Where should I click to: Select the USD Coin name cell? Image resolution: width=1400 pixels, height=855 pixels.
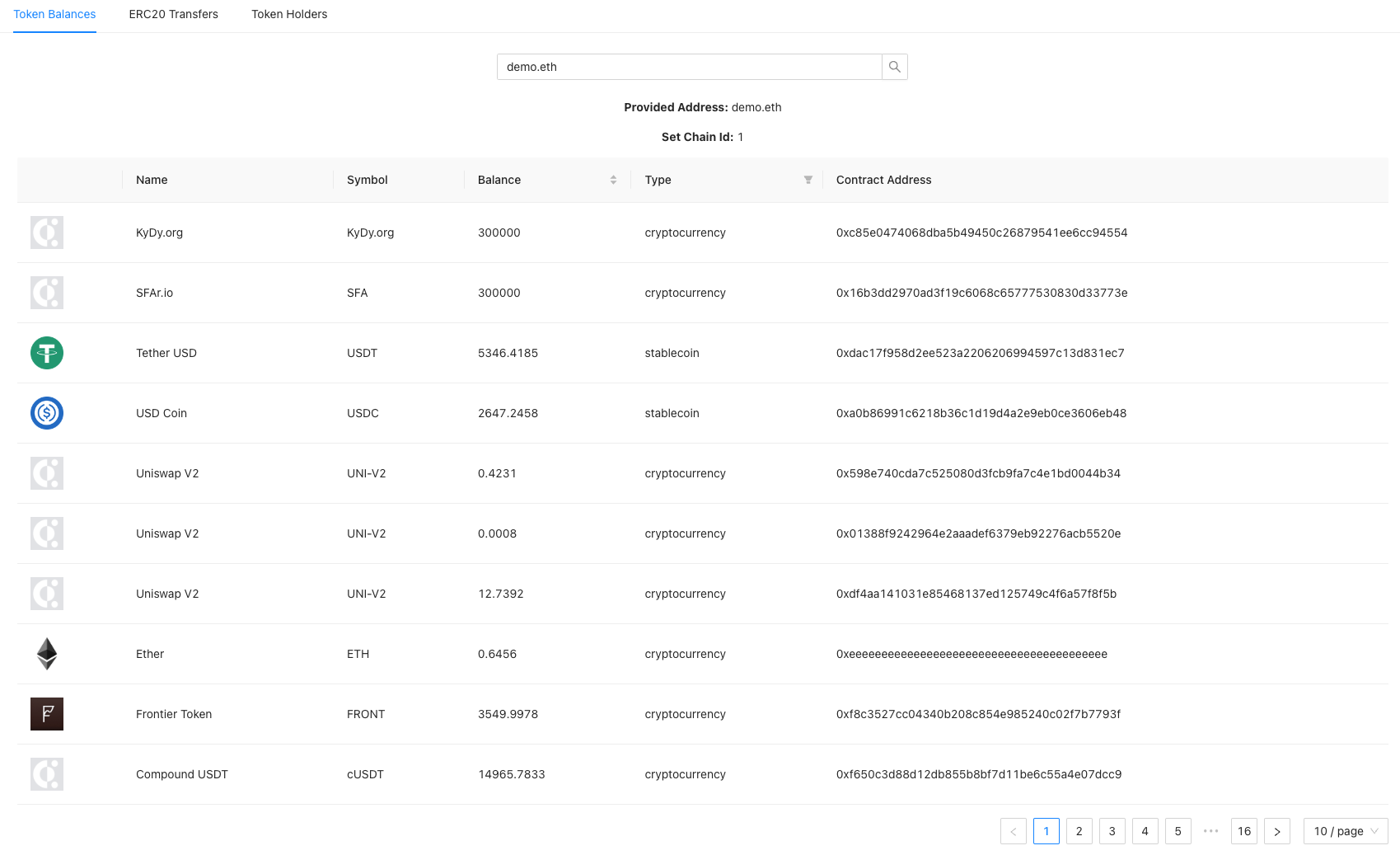tap(162, 413)
